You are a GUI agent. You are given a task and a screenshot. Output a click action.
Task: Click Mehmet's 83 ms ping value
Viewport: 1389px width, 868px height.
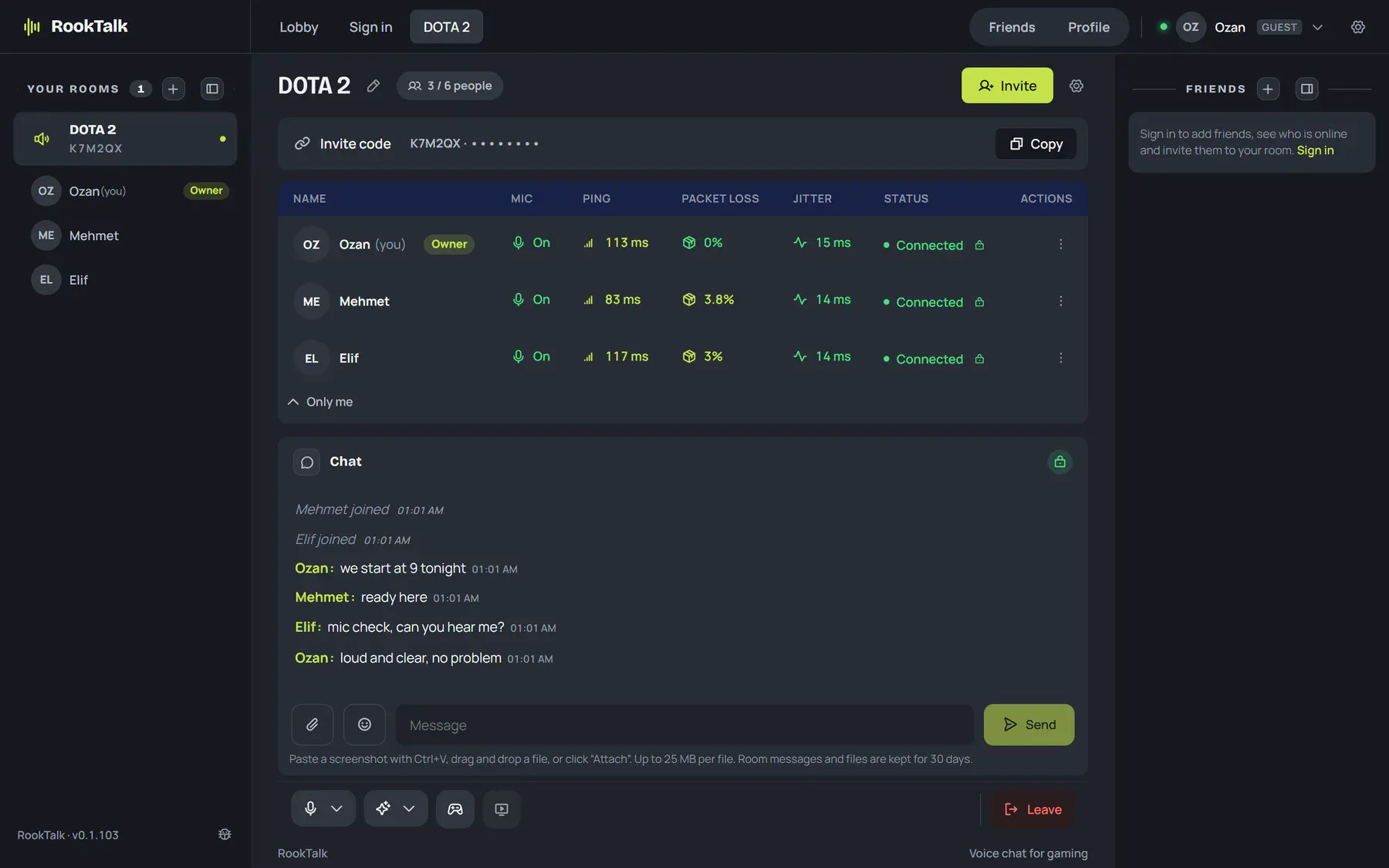coord(623,299)
